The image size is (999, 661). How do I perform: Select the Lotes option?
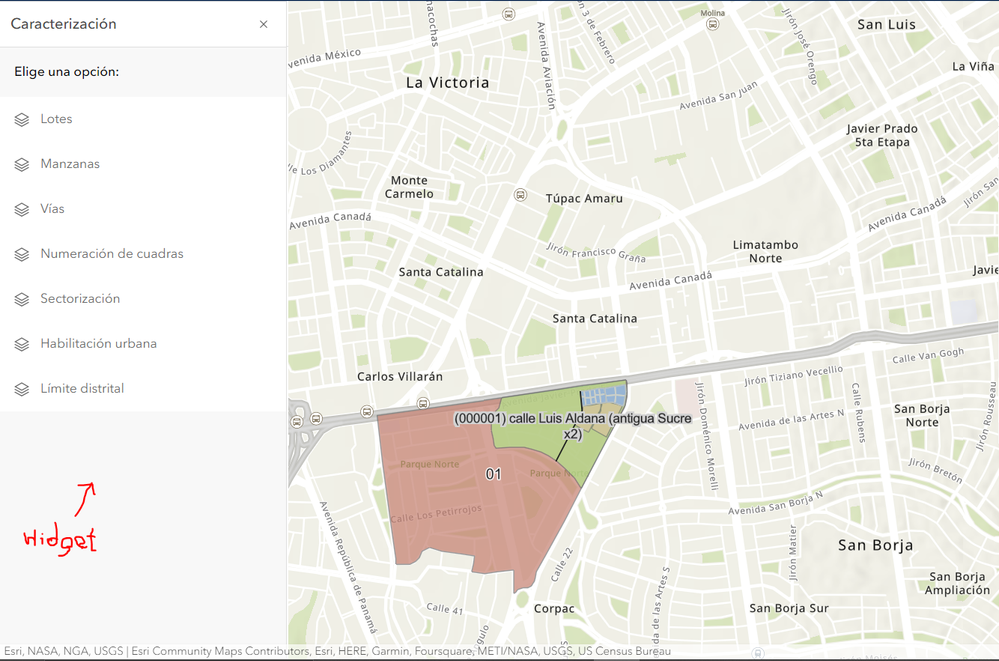pyautogui.click(x=143, y=119)
